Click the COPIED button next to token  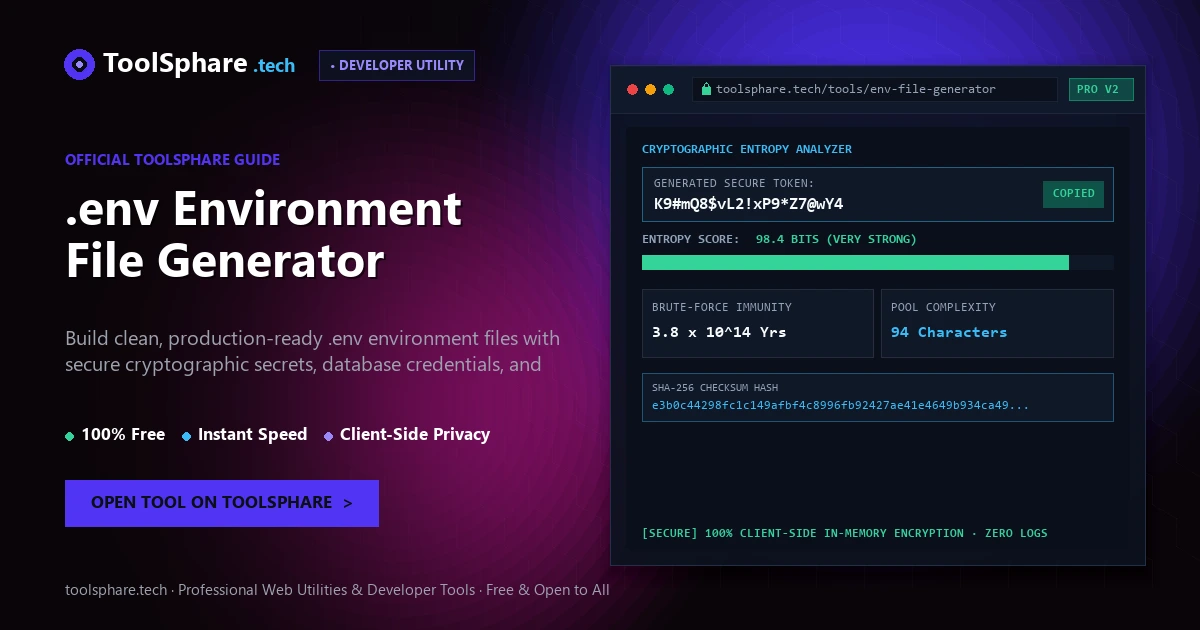tap(1073, 194)
